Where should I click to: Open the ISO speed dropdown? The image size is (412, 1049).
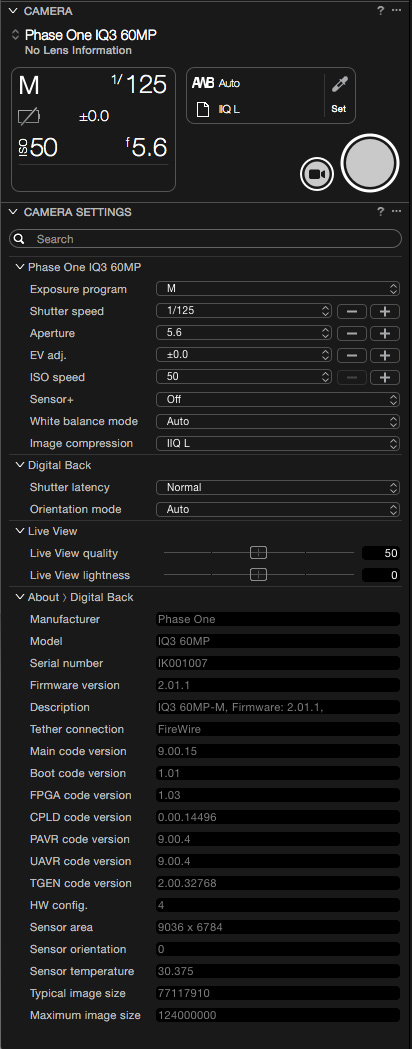[x=244, y=377]
